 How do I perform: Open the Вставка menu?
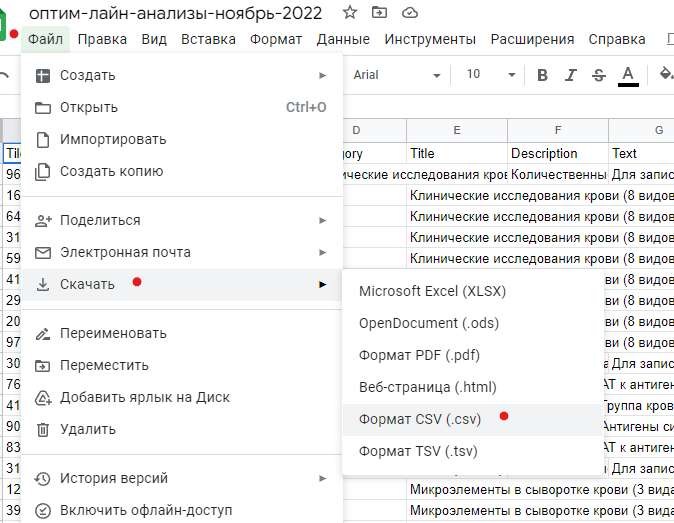[x=208, y=39]
